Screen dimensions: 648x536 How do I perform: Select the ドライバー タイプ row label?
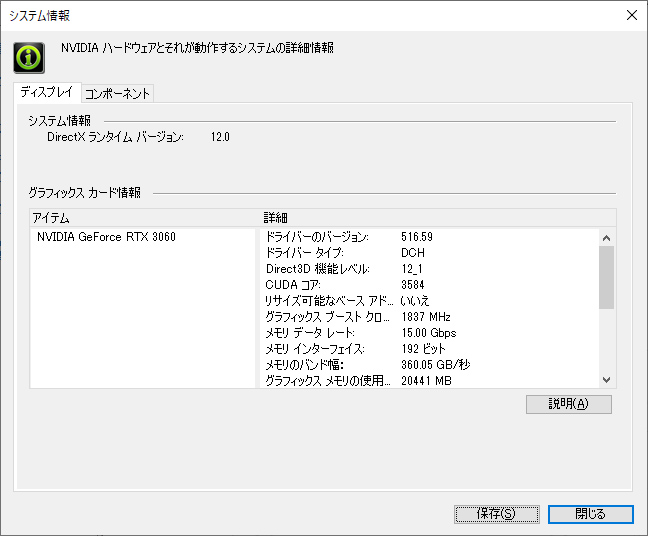click(304, 253)
